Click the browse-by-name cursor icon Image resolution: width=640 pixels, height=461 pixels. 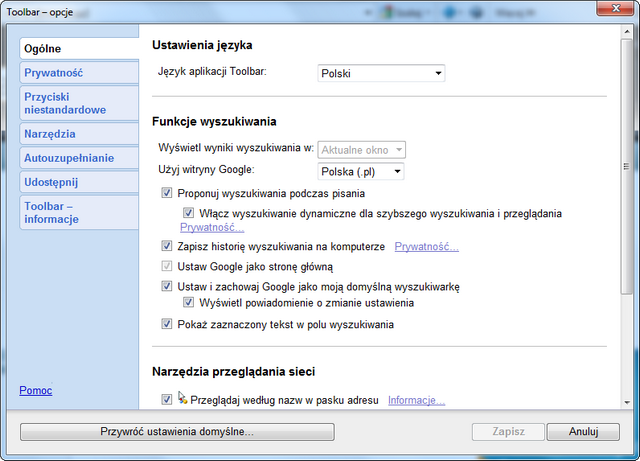click(182, 398)
